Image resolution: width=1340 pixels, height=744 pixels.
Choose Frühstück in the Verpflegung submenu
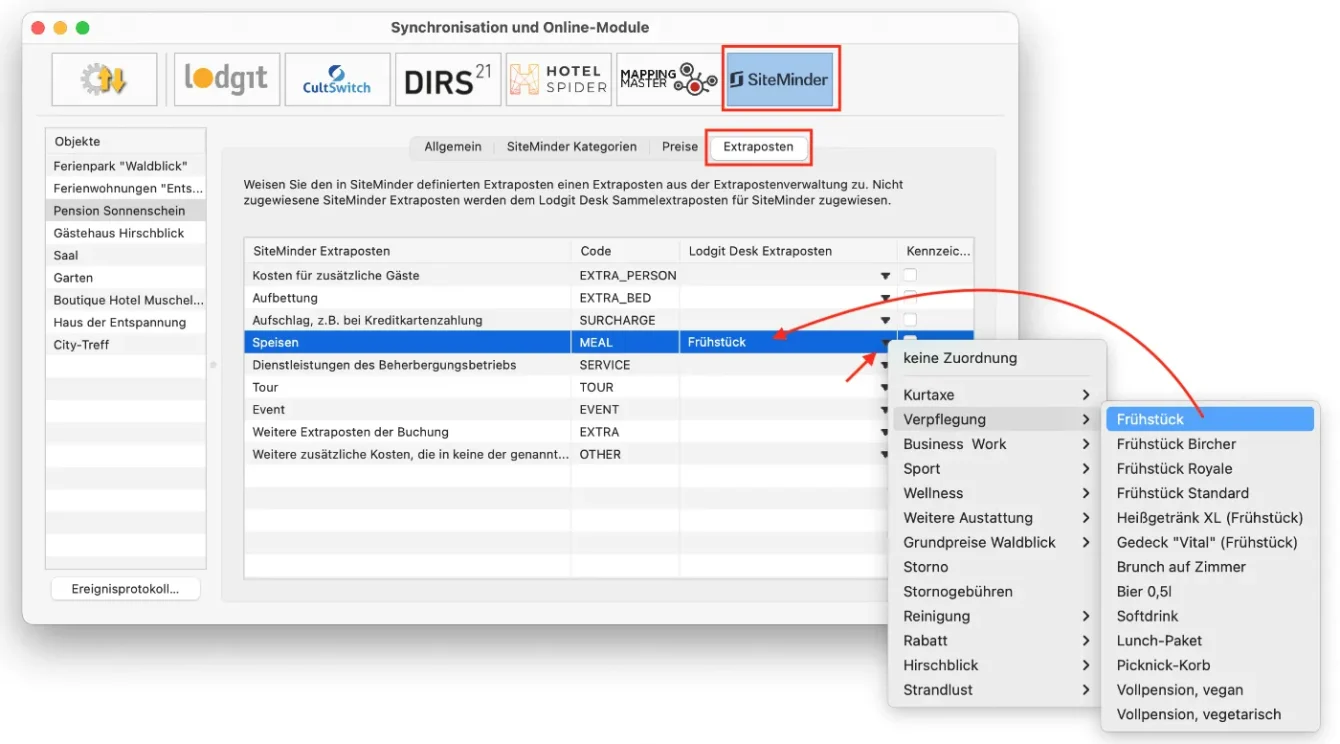1210,420
